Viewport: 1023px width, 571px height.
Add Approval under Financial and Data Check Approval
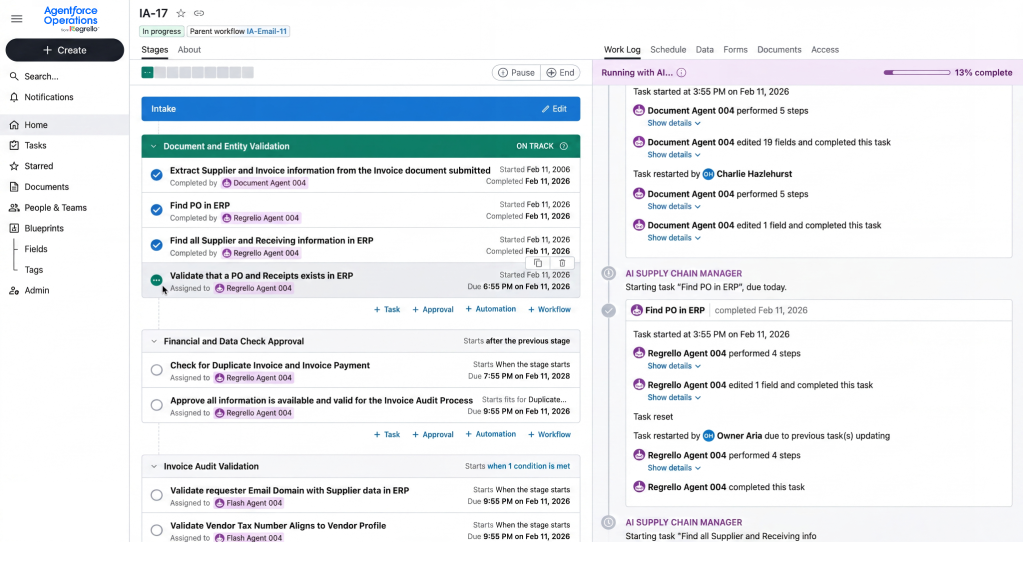[433, 435]
